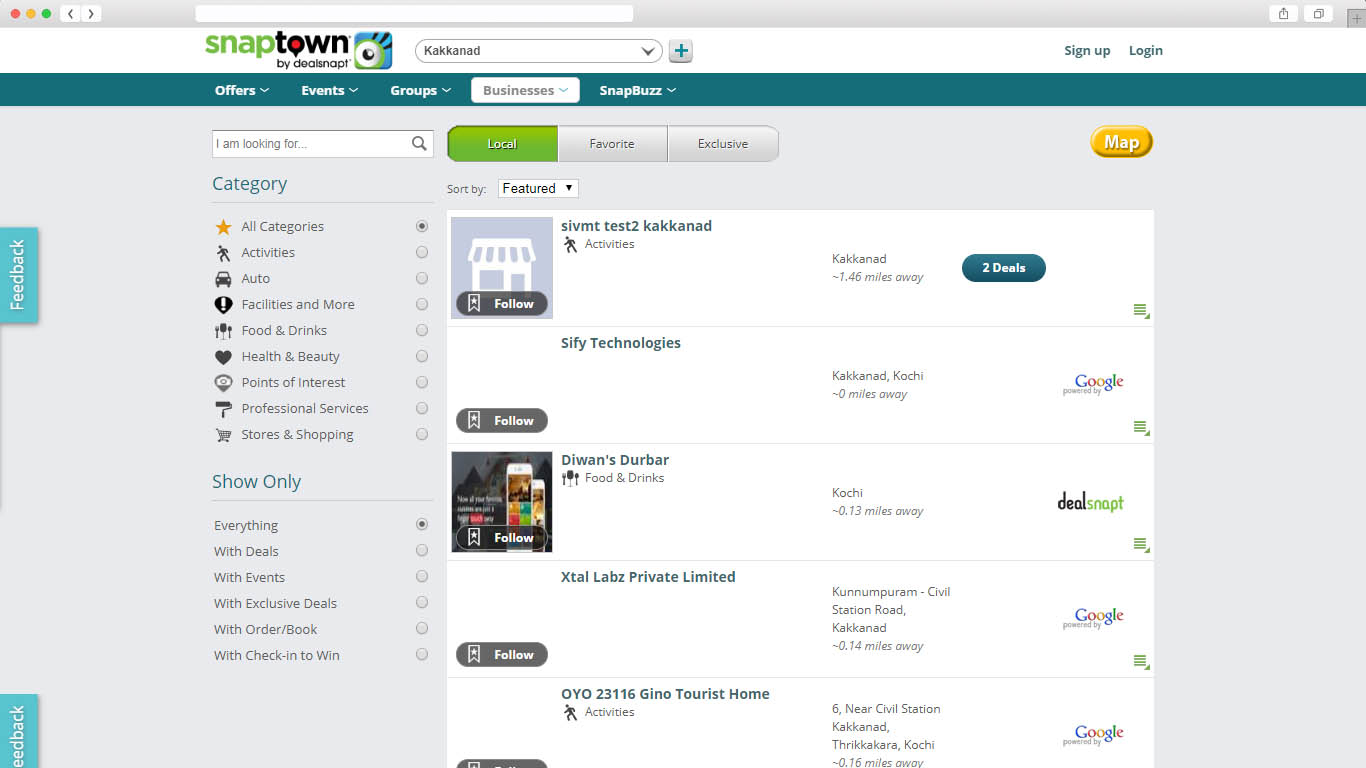Click the Food & Drinks cutlery icon

point(223,331)
